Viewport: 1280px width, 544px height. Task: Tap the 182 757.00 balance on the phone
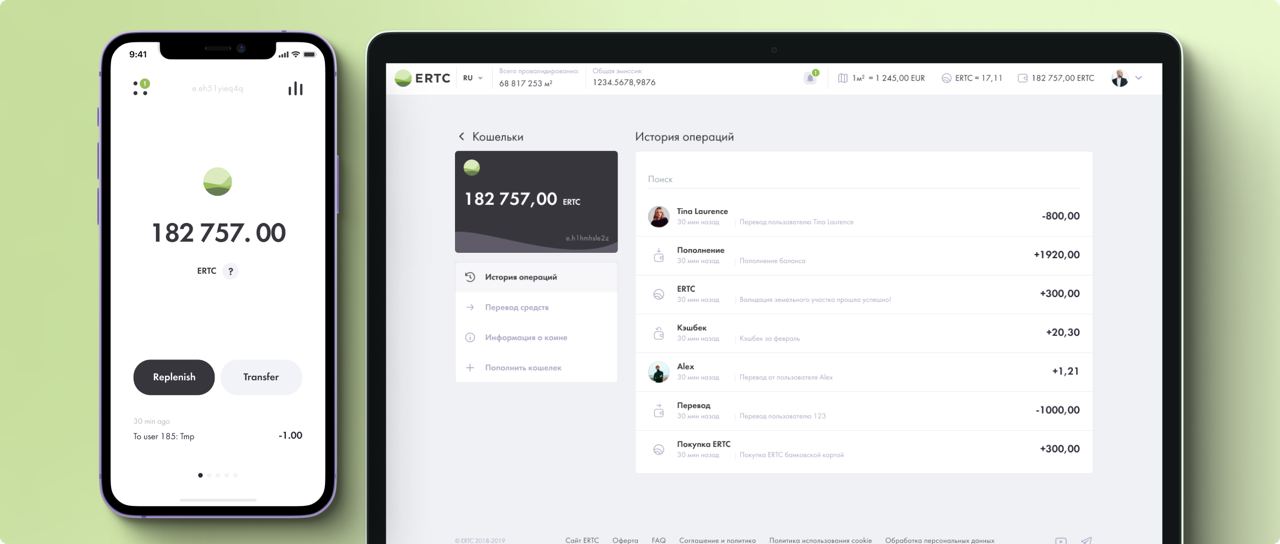click(x=218, y=233)
